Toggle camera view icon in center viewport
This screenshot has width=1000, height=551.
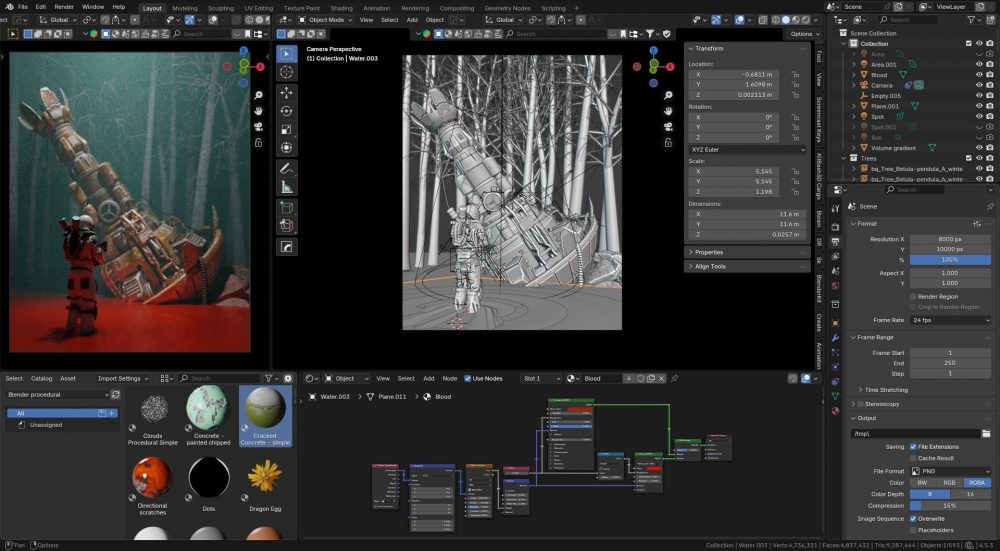click(x=668, y=126)
